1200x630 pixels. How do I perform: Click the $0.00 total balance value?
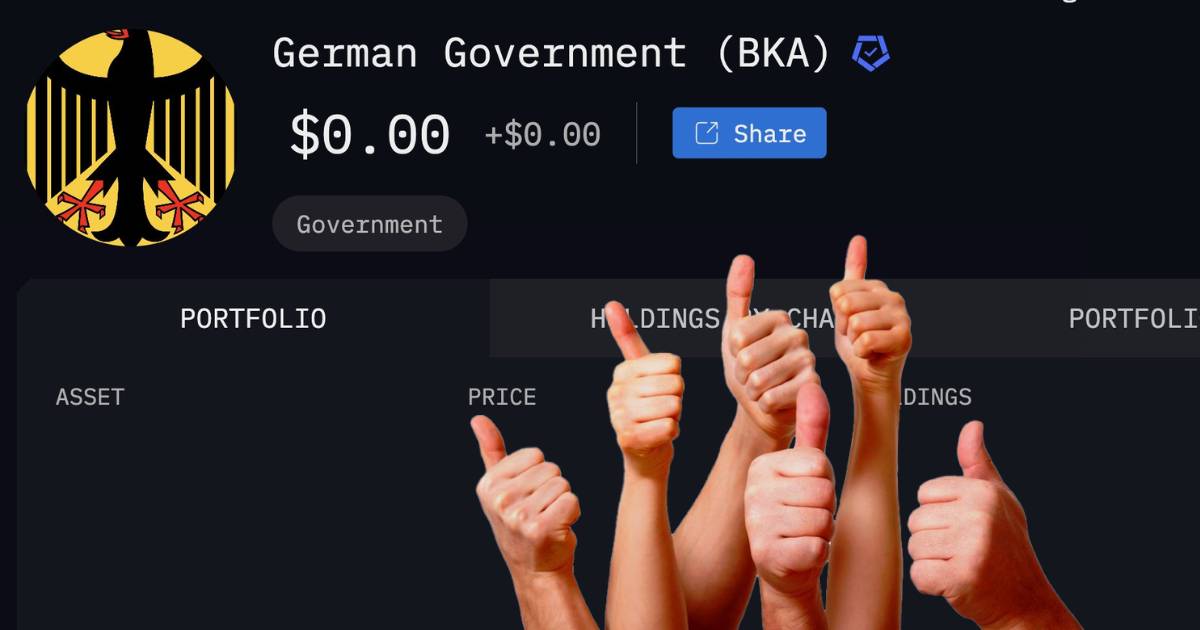click(370, 135)
